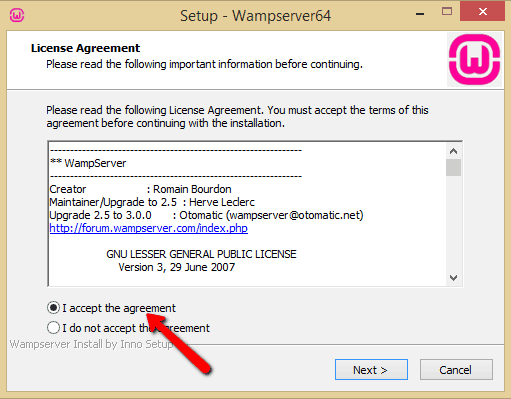Click the 'Setup - Wampserver64' title bar text
This screenshot has height=399, width=511.
click(x=256, y=16)
